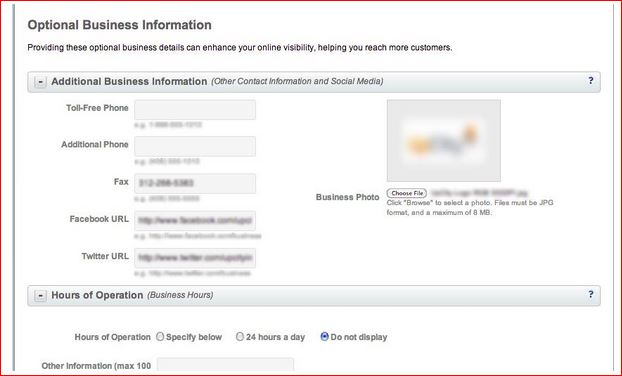Click the Choose File button
Image resolution: width=622 pixels, height=376 pixels.
pyautogui.click(x=407, y=193)
